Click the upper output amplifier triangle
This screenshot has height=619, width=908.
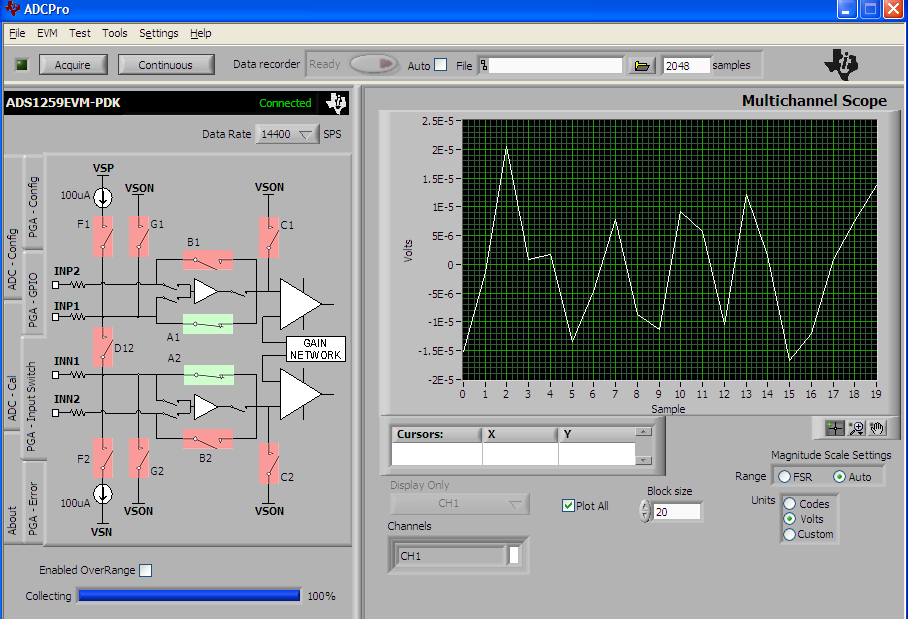[x=299, y=304]
